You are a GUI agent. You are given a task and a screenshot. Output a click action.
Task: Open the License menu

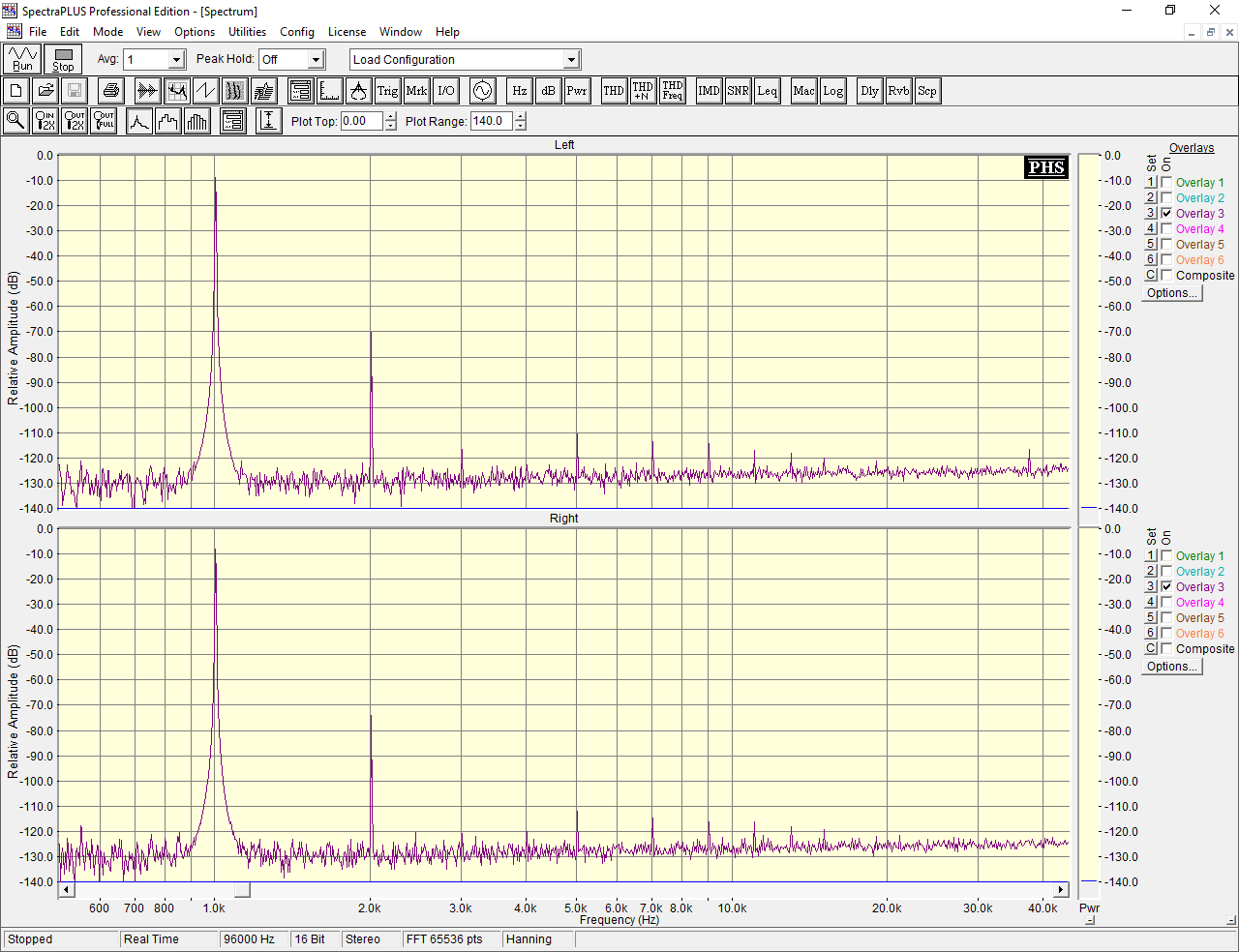347,32
